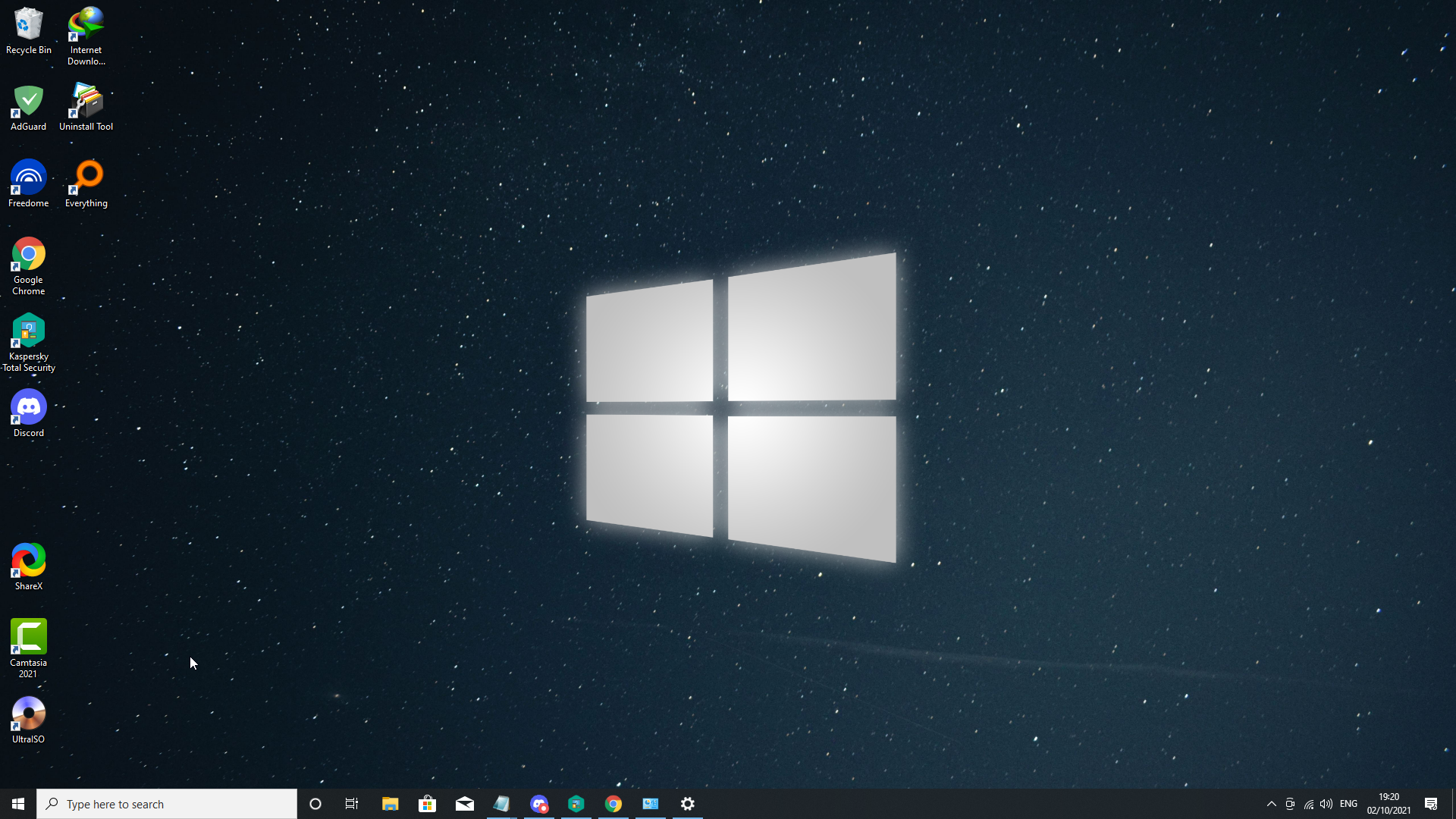Click the ShareX desktop shortcut
The image size is (1456, 819).
28,566
